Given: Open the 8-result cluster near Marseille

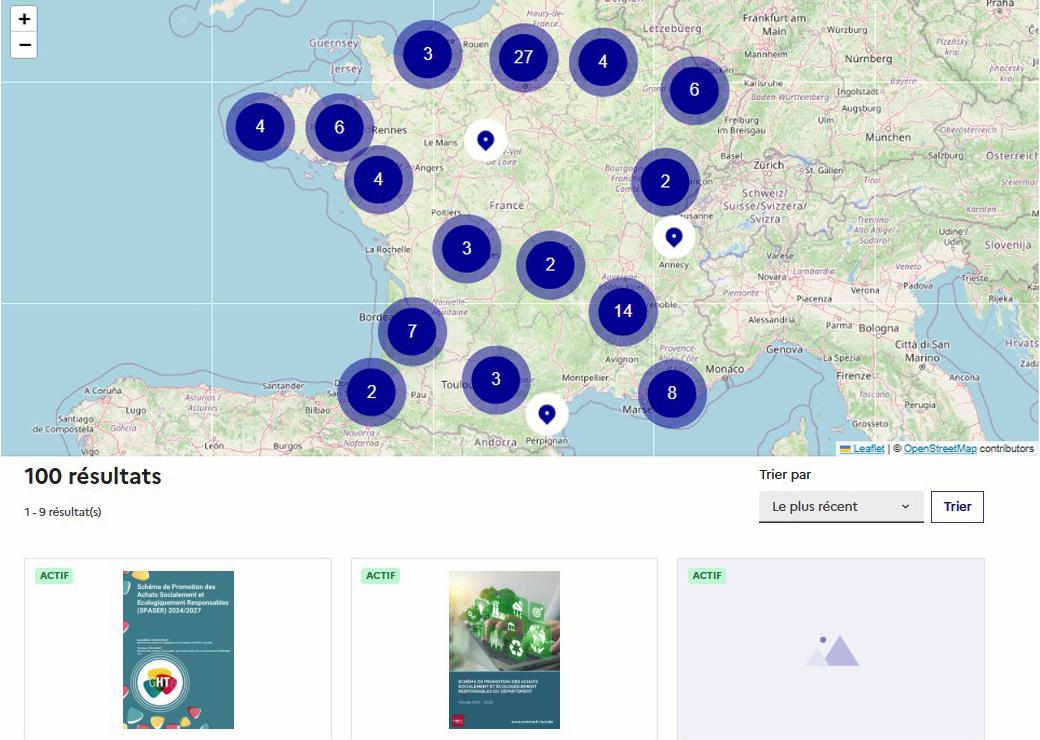Looking at the screenshot, I should 672,393.
